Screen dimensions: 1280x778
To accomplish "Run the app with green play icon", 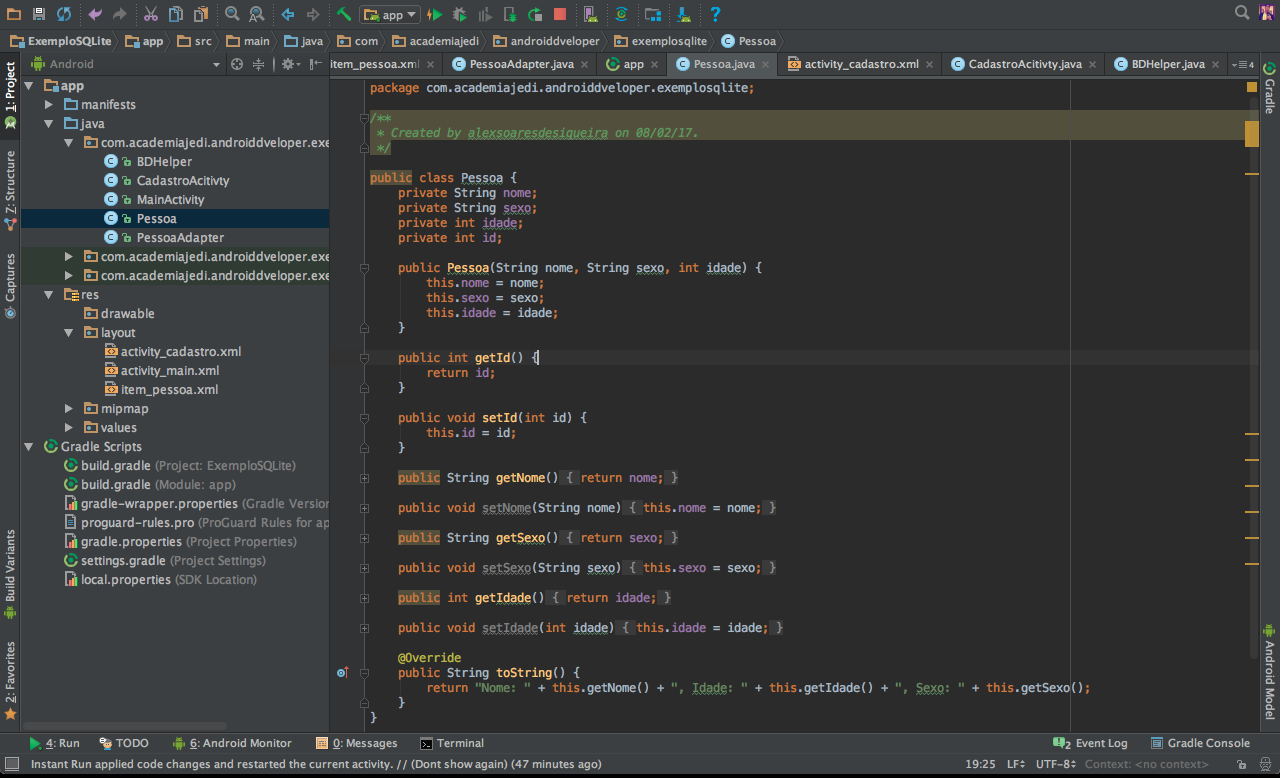I will (435, 14).
